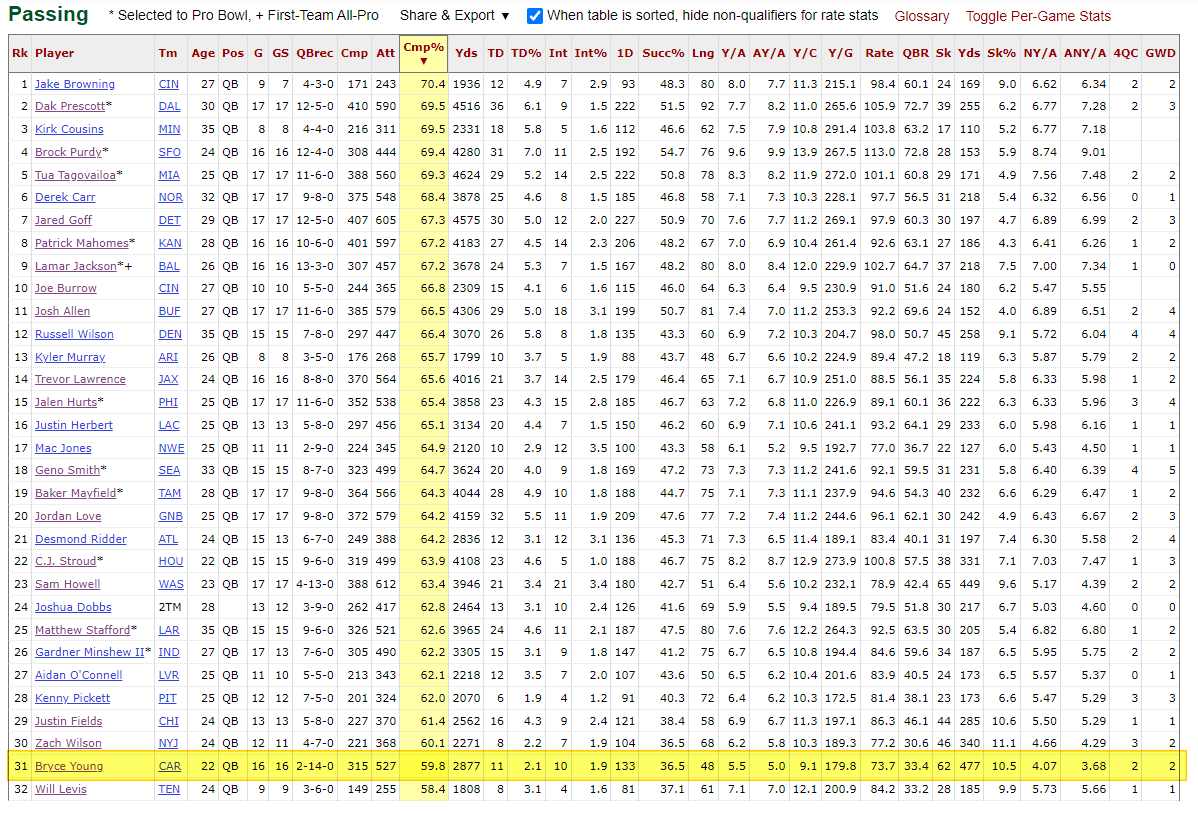This screenshot has width=1198, height=813.
Task: Sort by the Age column header
Action: point(203,53)
